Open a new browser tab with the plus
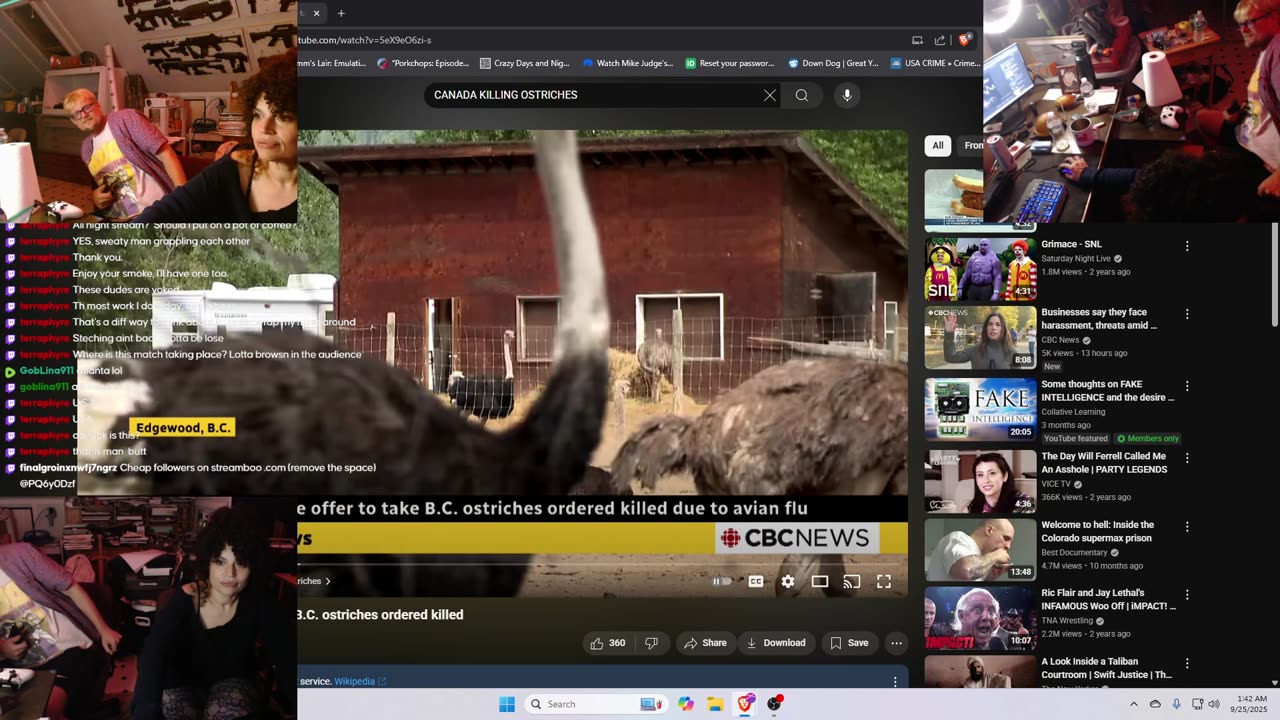 [341, 13]
